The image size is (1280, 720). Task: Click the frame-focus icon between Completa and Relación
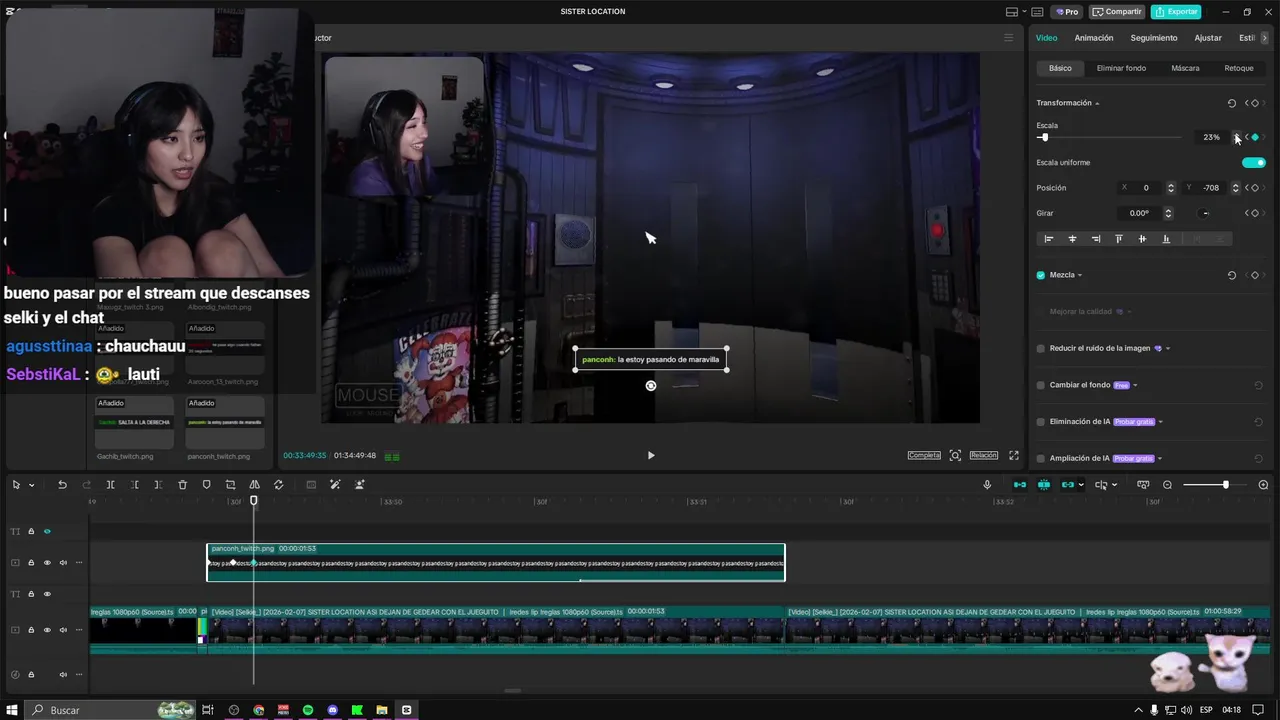[955, 455]
